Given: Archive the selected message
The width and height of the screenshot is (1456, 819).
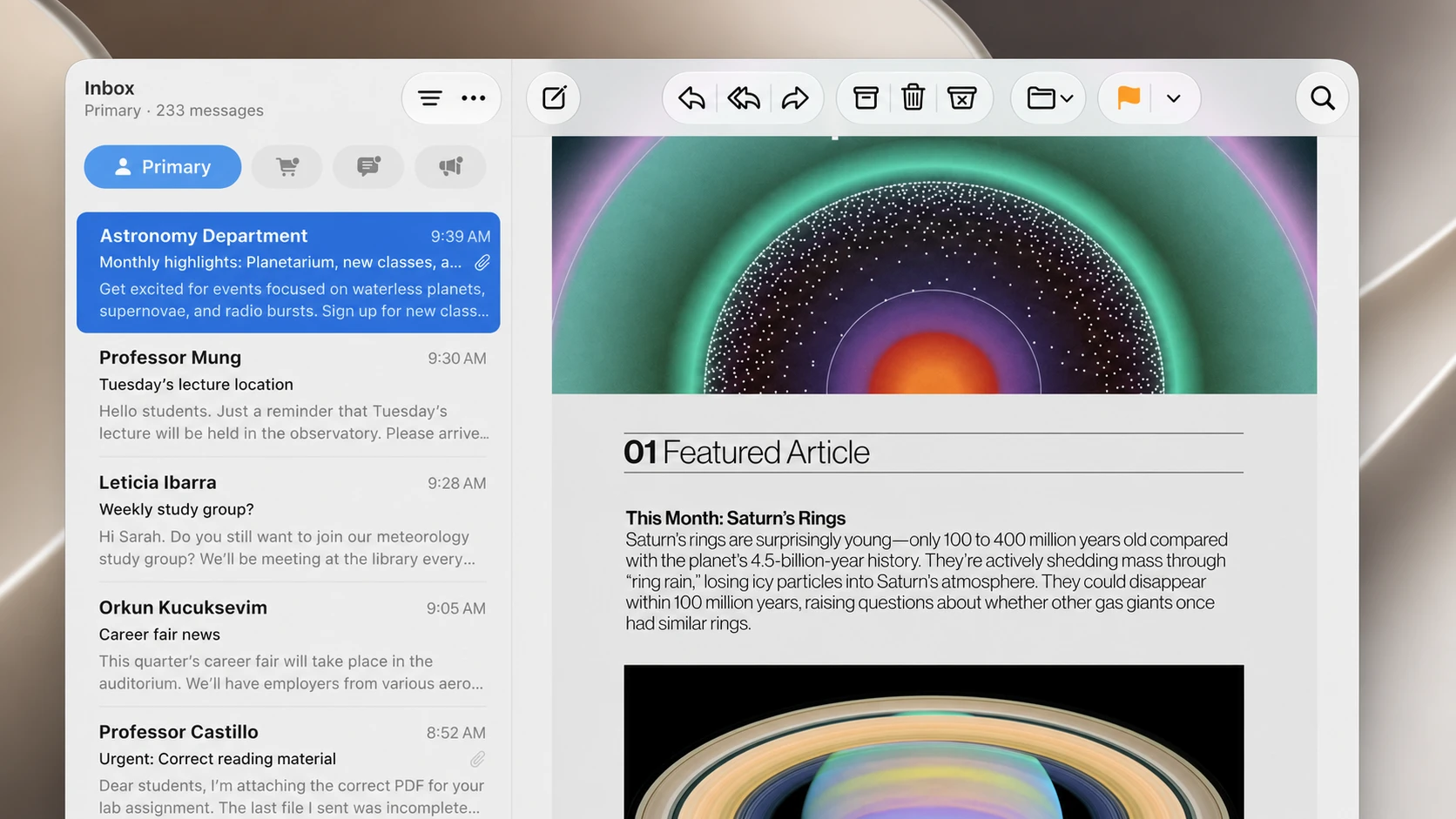Looking at the screenshot, I should [865, 97].
